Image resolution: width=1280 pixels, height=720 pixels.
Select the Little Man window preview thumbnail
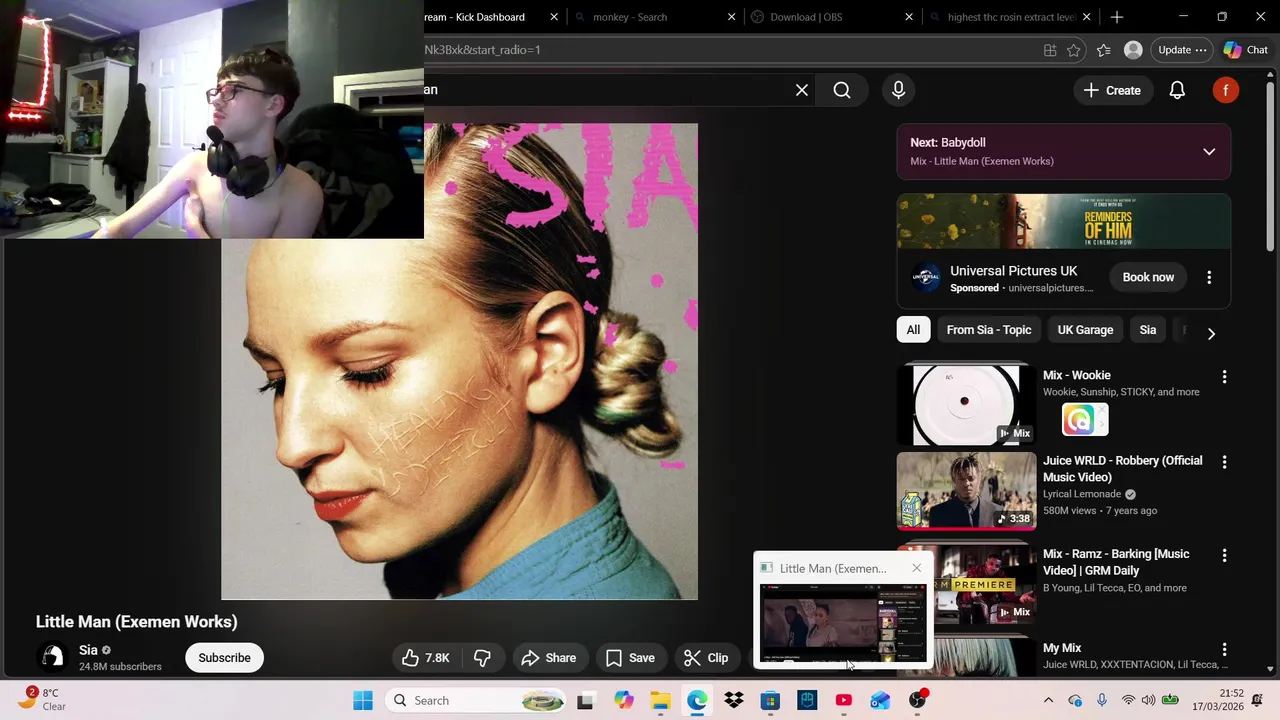click(x=843, y=624)
